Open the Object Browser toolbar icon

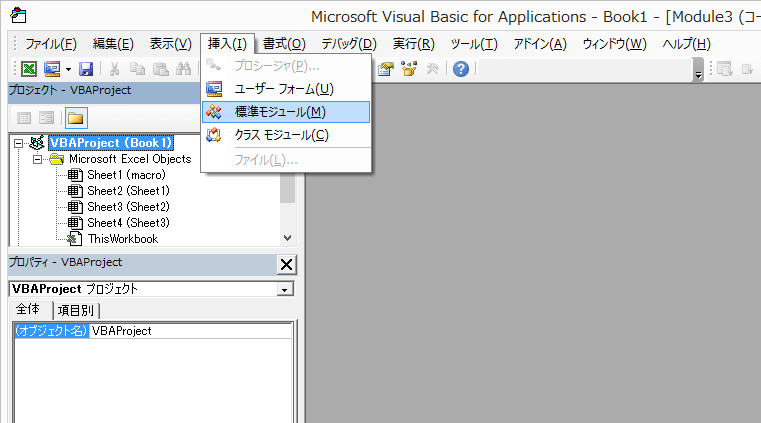(x=409, y=68)
